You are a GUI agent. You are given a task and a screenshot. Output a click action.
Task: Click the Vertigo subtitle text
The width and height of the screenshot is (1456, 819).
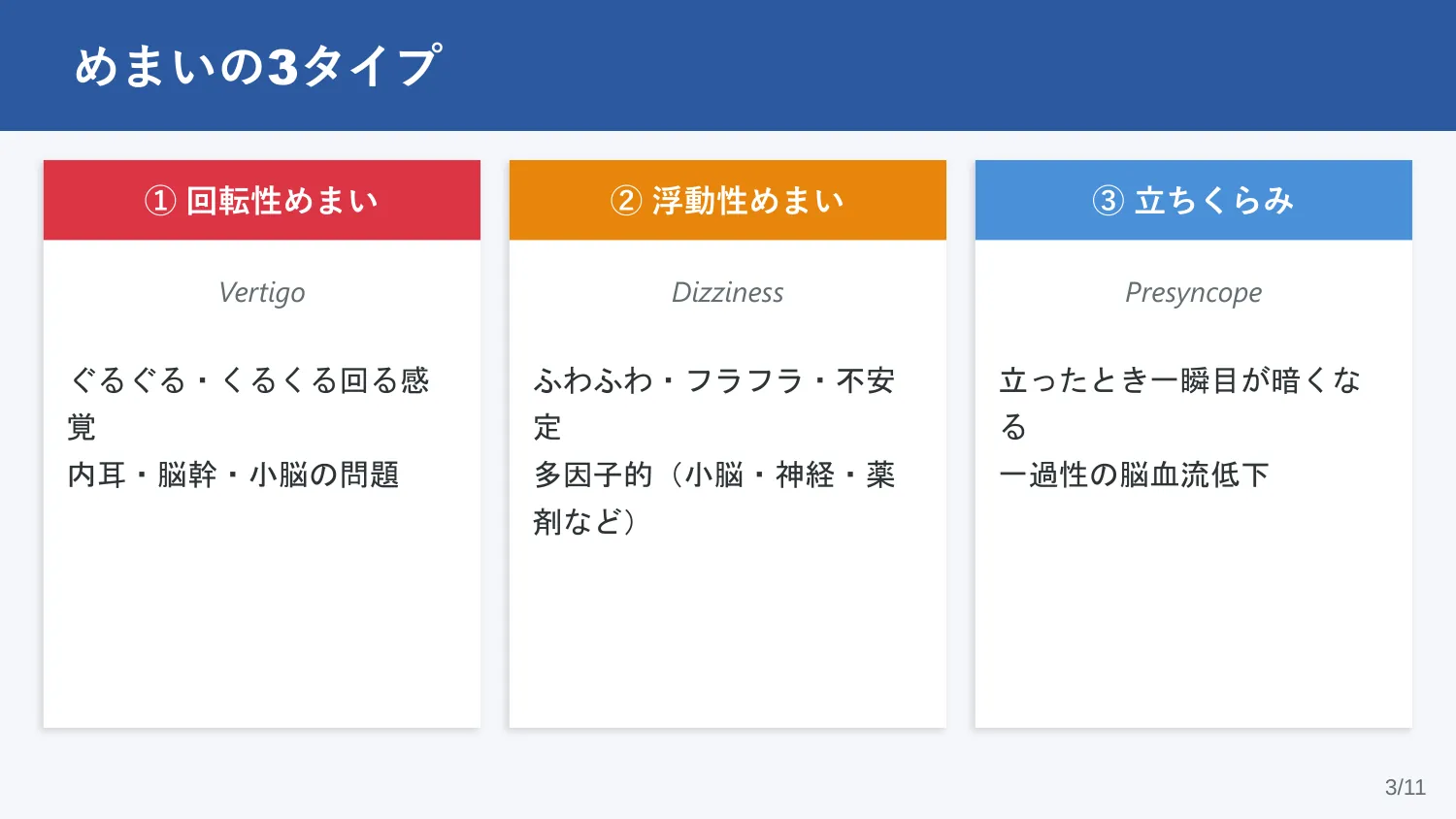point(262,292)
